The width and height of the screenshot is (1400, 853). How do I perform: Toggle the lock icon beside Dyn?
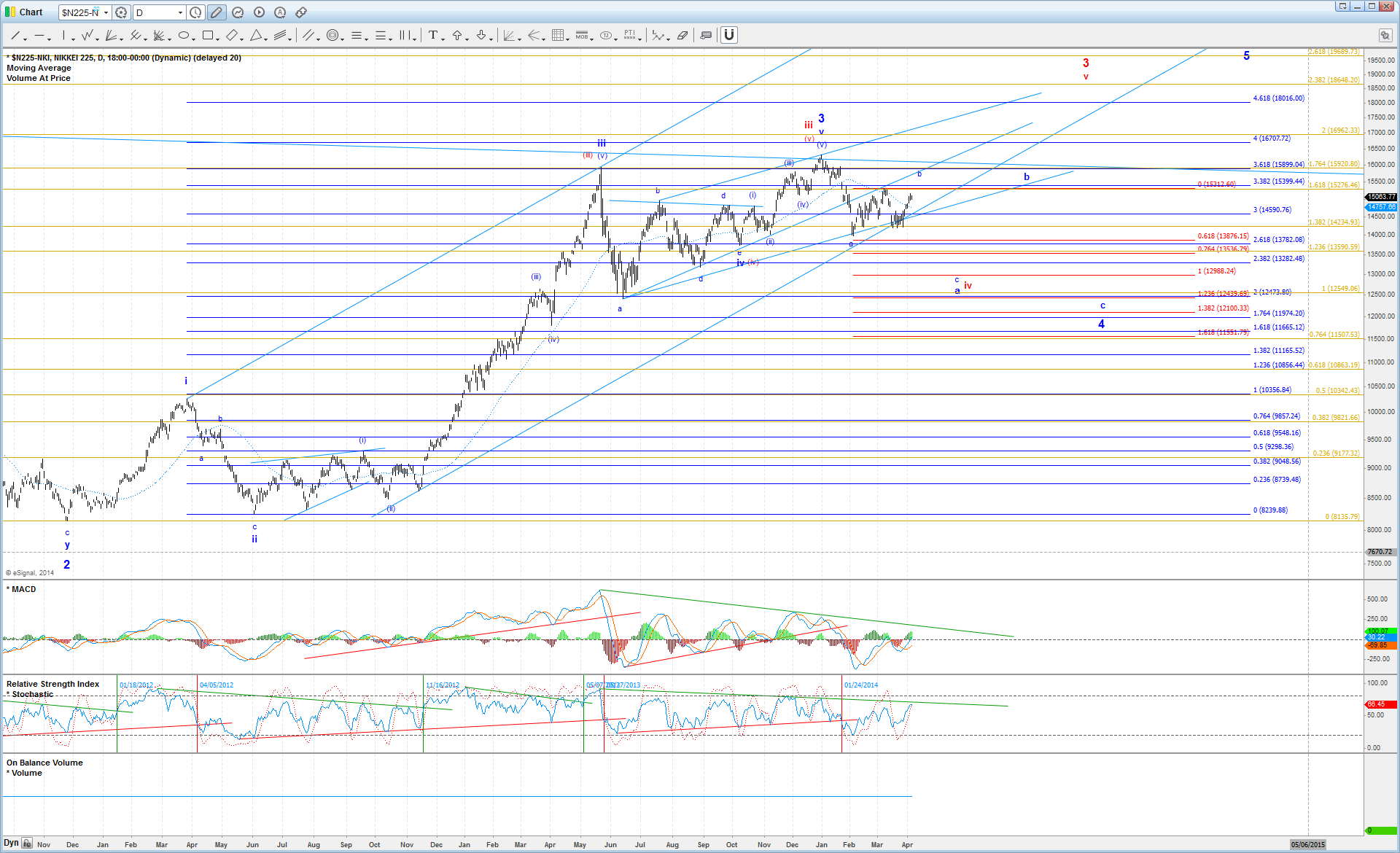pyautogui.click(x=27, y=844)
